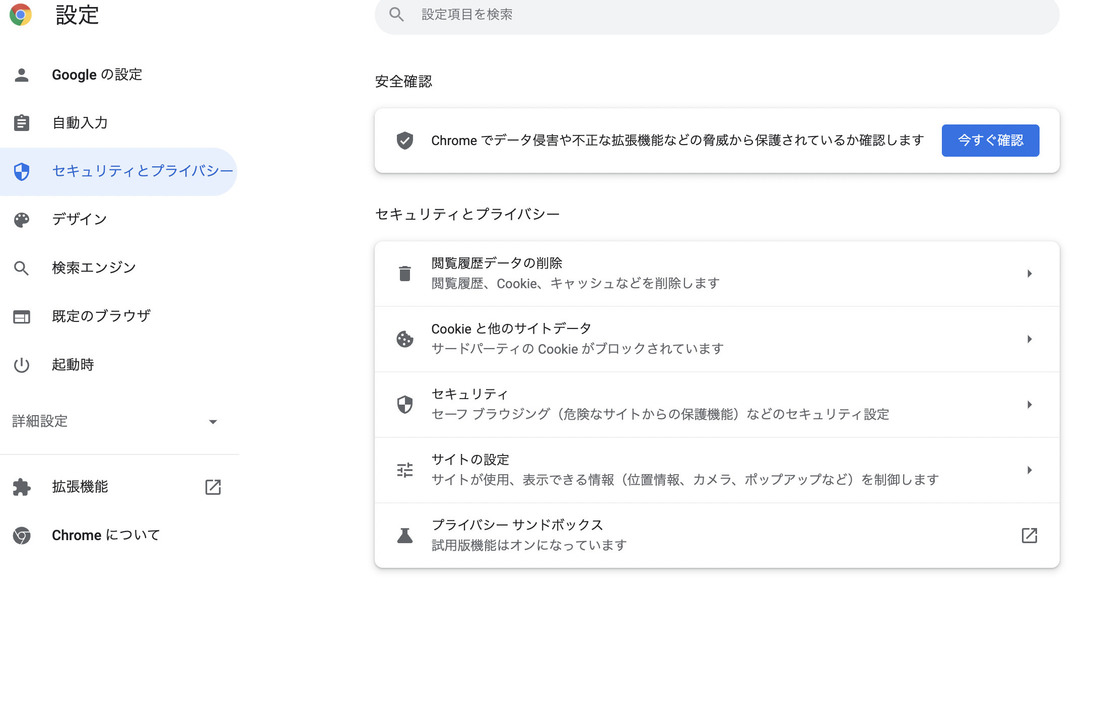Click the search magnifier icon in search bar
Image resolution: width=1099 pixels, height=720 pixels.
pyautogui.click(x=397, y=14)
